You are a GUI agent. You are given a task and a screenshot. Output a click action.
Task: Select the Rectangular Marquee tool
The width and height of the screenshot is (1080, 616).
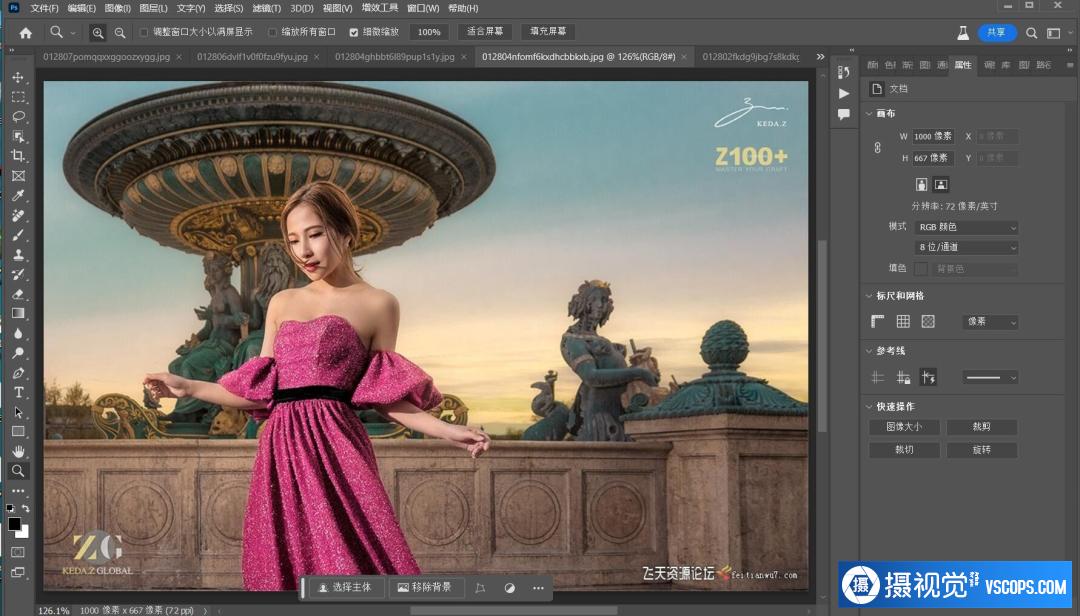click(18, 97)
